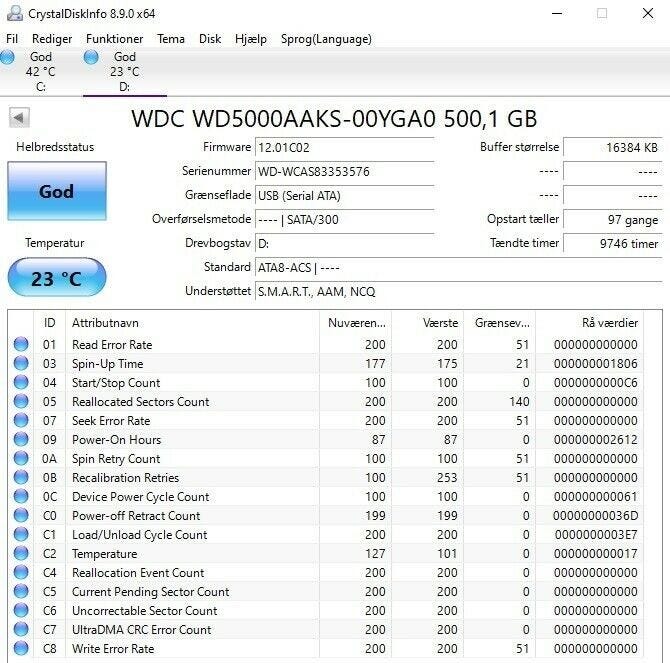This screenshot has width=670, height=663.
Task: Click status icon of Write Error Rate row
Action: point(21,648)
